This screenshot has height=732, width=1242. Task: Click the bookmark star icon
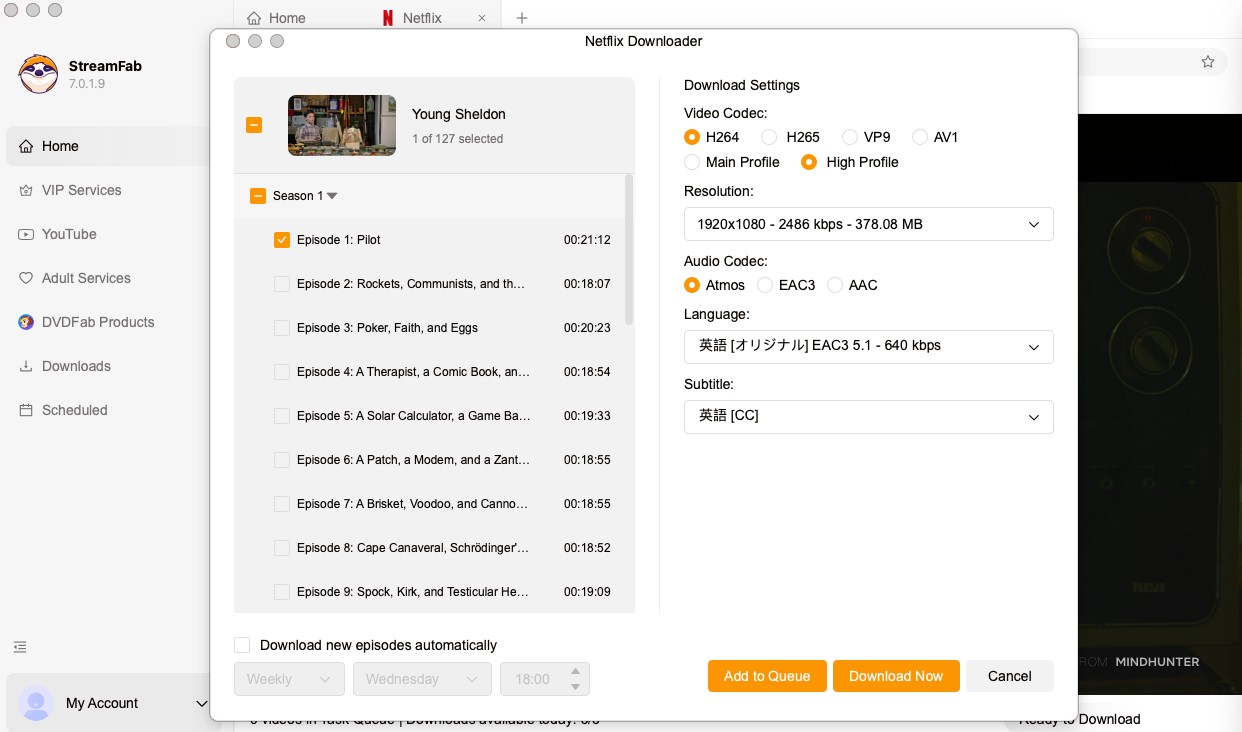[1208, 62]
